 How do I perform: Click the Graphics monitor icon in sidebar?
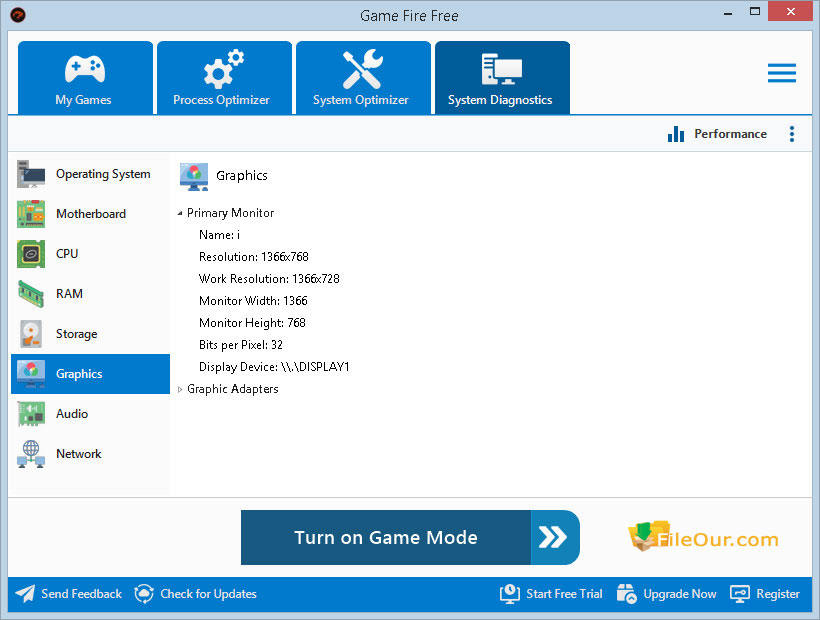coord(31,374)
